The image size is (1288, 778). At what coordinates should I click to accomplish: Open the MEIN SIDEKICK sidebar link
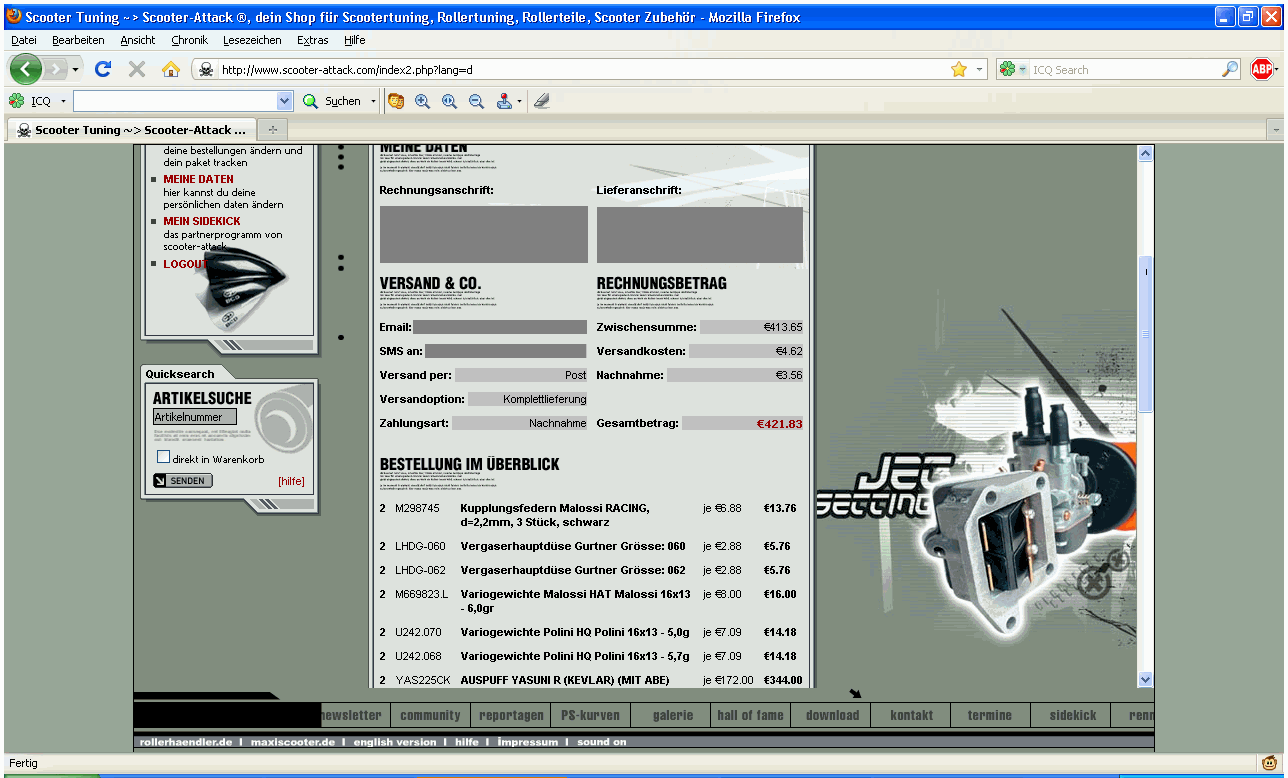(x=202, y=221)
